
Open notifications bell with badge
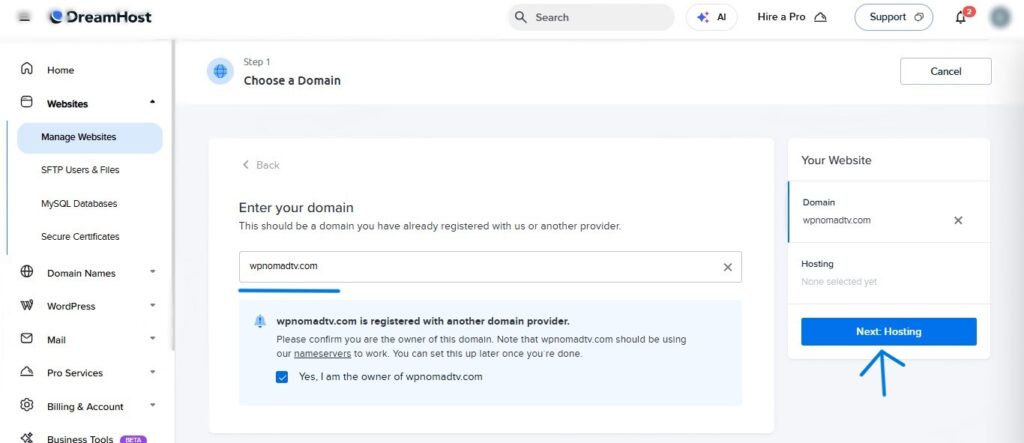click(x=963, y=16)
